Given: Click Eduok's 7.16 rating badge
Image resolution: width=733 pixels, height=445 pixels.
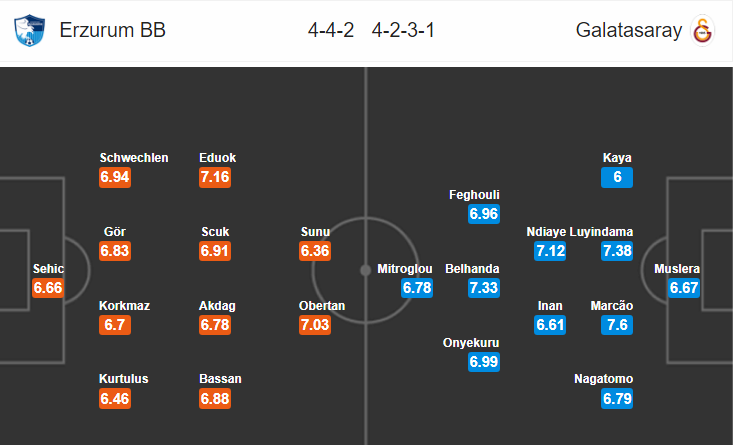Looking at the screenshot, I should tap(215, 177).
